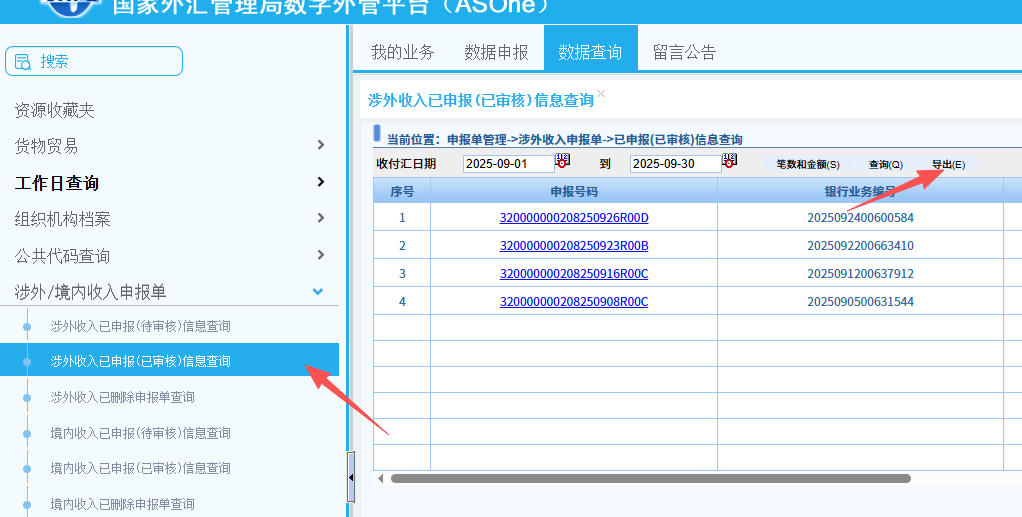Expand the 货物贸易 menu chevron
The image size is (1022, 517).
320,145
